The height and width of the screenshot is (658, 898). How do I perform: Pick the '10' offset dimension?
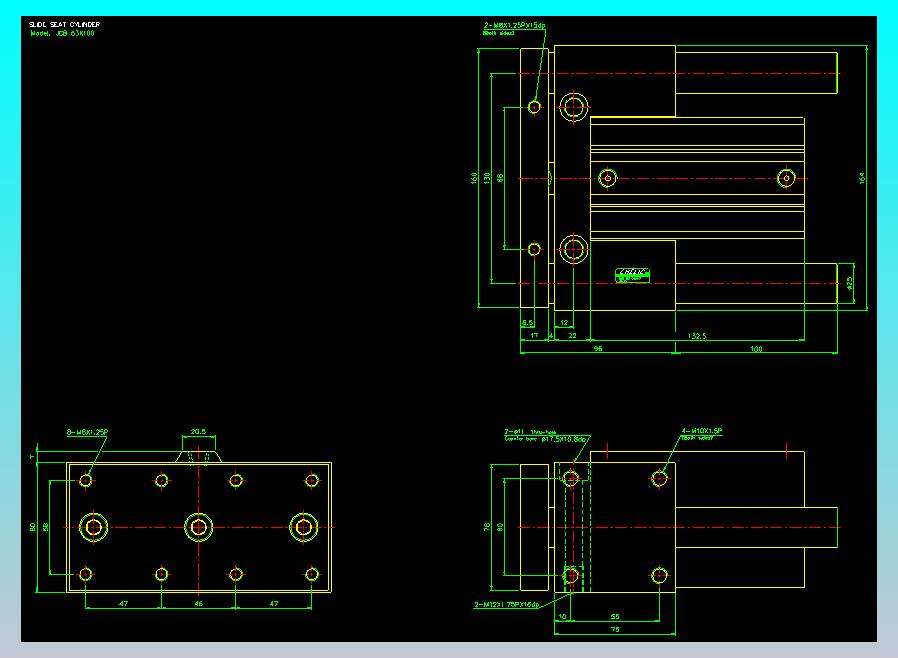pos(562,617)
